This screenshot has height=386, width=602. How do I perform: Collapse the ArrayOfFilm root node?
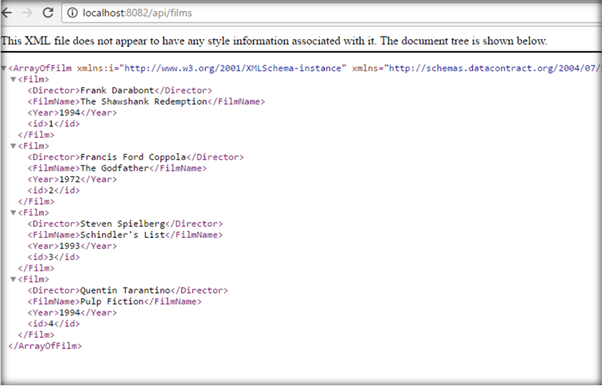click(x=4, y=68)
